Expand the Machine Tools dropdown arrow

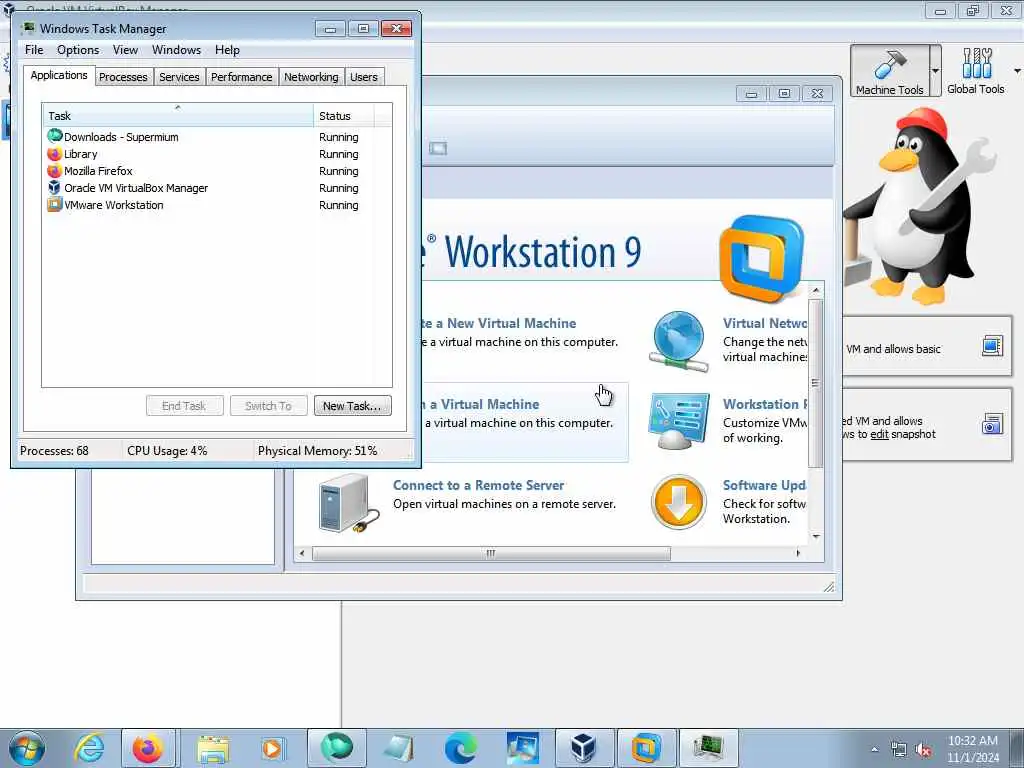coord(935,71)
